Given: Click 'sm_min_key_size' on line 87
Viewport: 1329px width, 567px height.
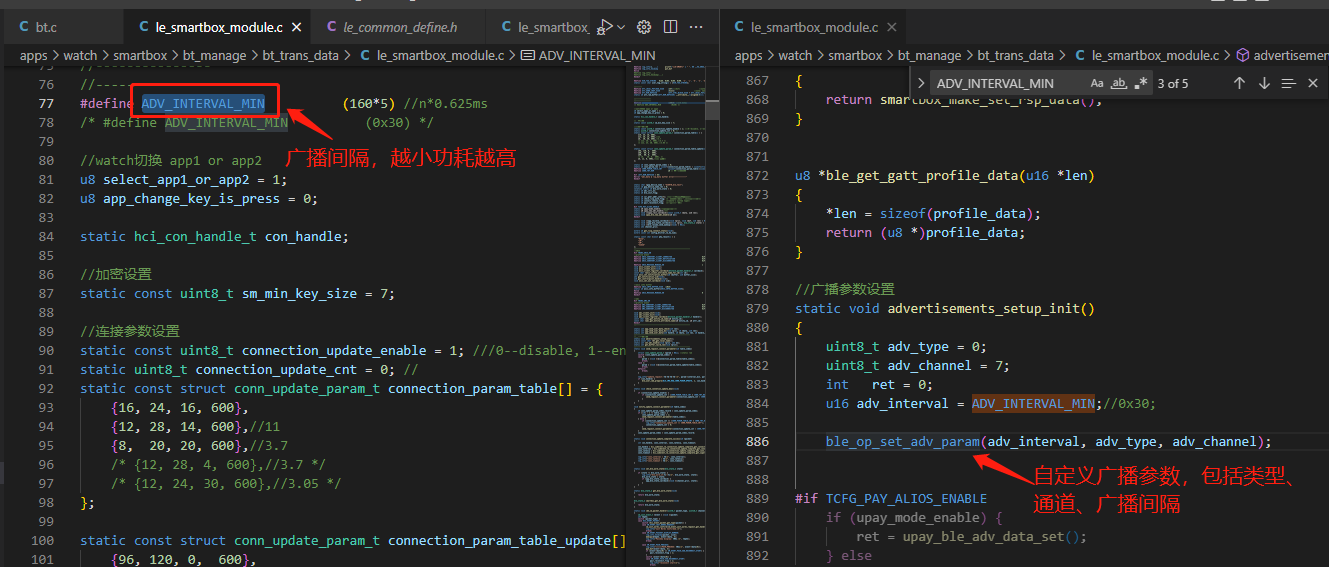Looking at the screenshot, I should point(299,293).
